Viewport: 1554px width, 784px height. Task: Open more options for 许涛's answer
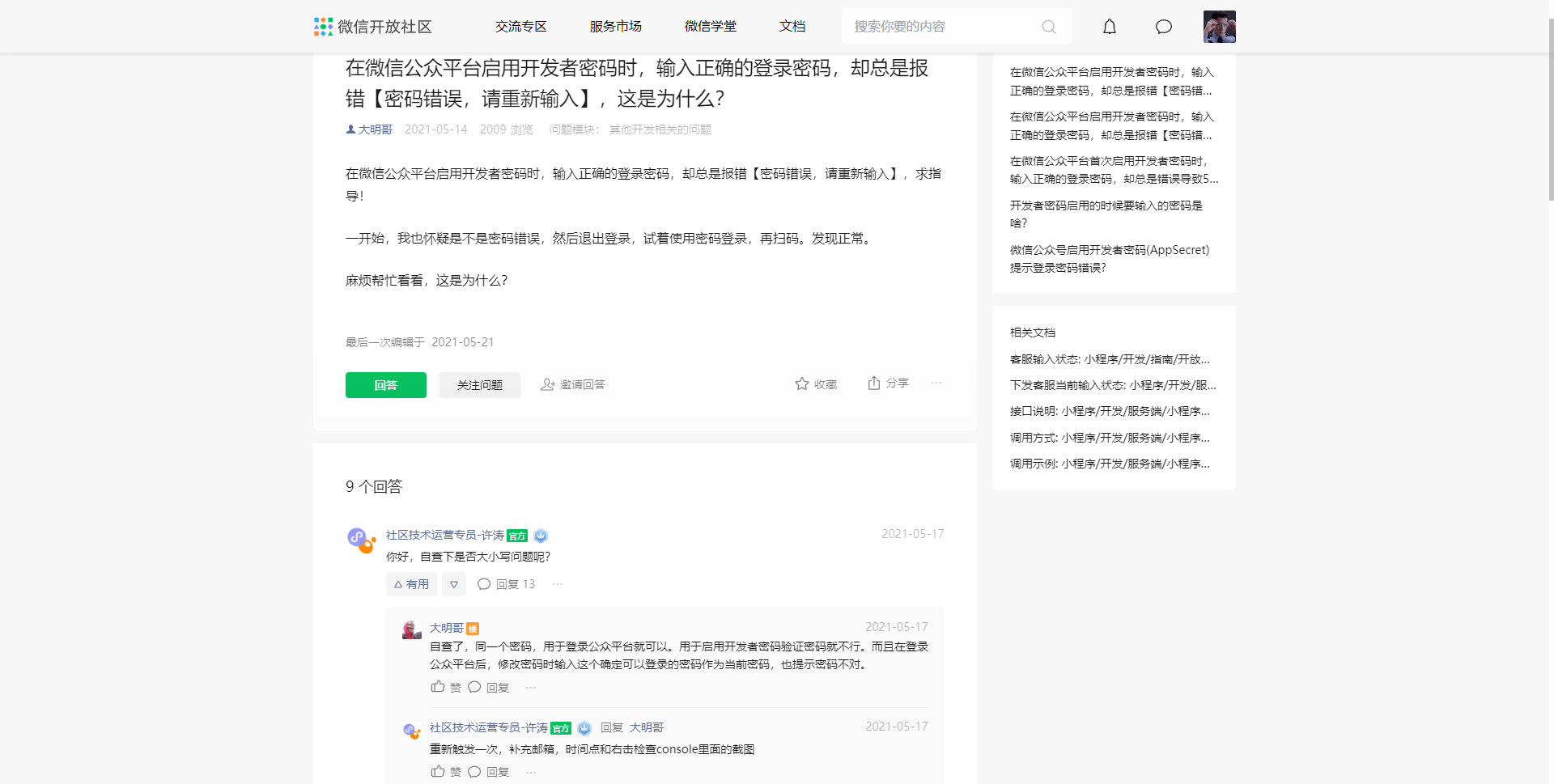pos(558,584)
